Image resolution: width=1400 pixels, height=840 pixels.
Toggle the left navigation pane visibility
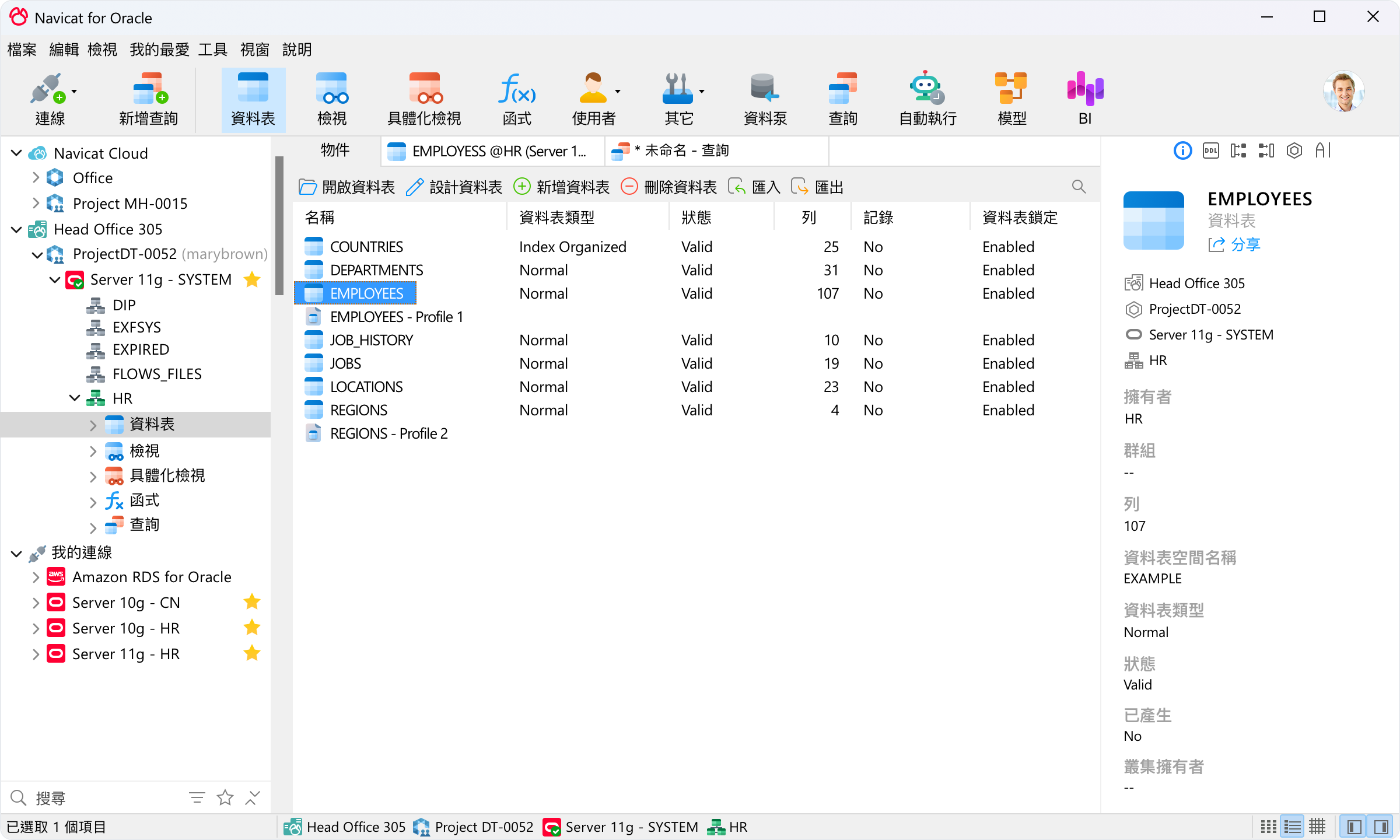point(1354,827)
